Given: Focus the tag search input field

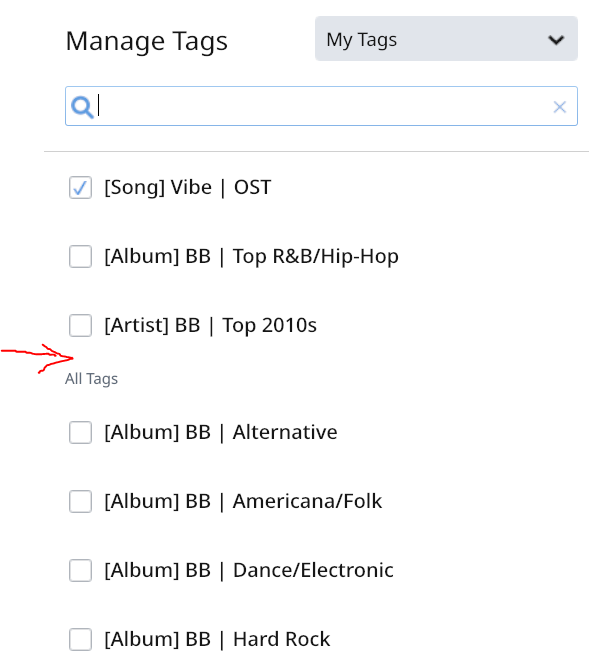Looking at the screenshot, I should coord(321,106).
